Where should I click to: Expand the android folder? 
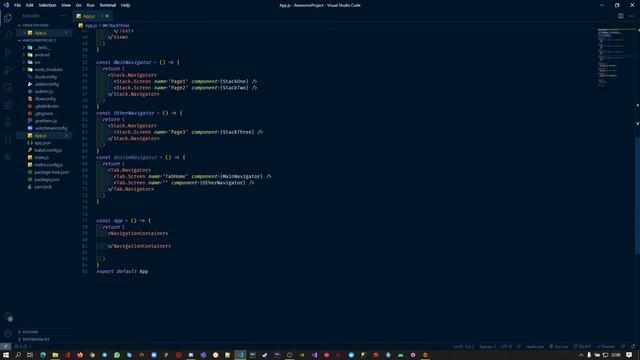click(x=45, y=55)
